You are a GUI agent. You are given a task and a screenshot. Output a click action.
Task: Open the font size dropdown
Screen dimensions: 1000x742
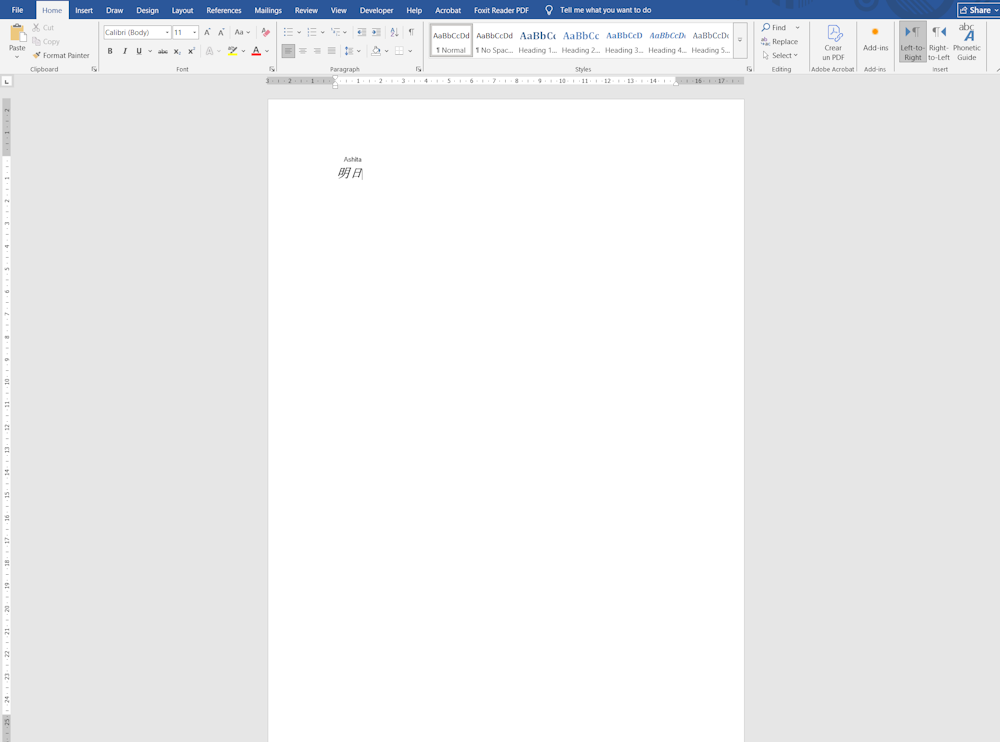click(x=195, y=33)
